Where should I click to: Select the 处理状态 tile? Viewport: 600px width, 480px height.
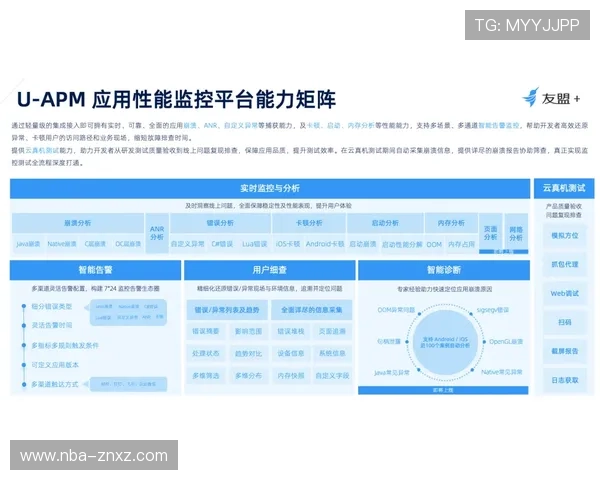pyautogui.click(x=205, y=353)
